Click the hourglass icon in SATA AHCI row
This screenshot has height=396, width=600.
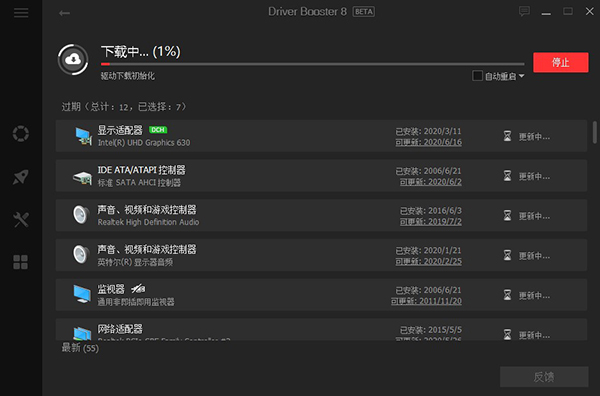[507, 176]
